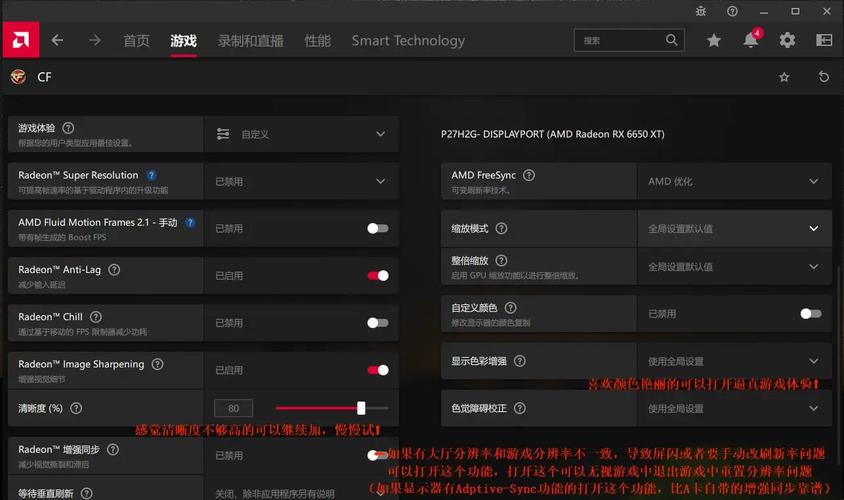Open notifications bell with badge

click(750, 39)
